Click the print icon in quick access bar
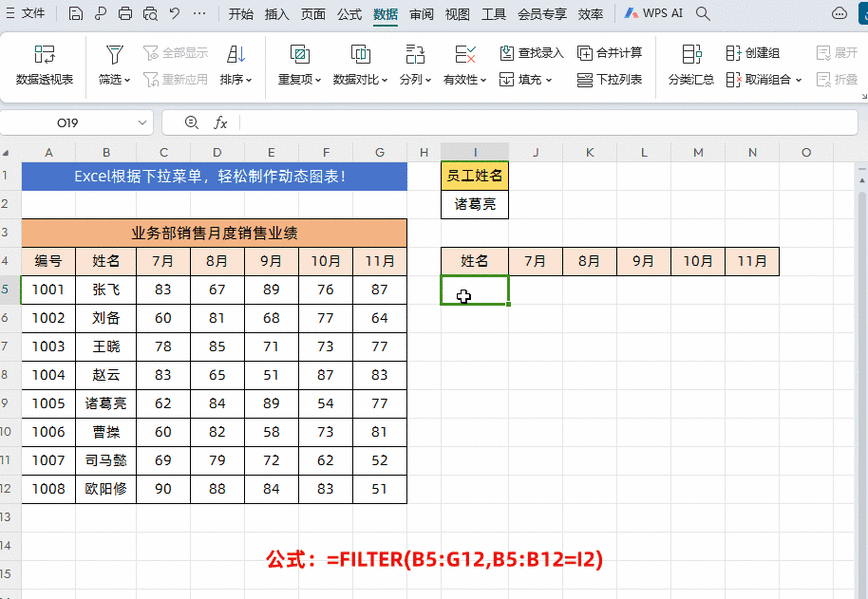This screenshot has width=868, height=599. click(x=125, y=13)
